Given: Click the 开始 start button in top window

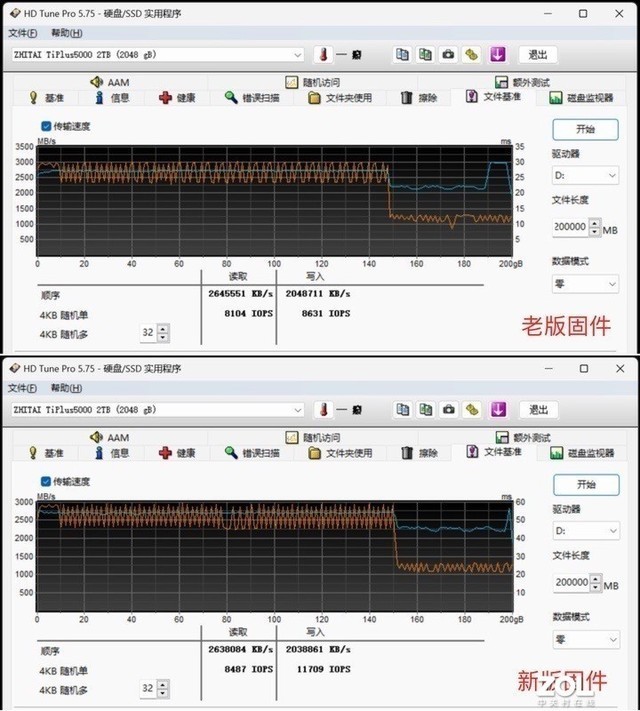Looking at the screenshot, I should [x=585, y=129].
